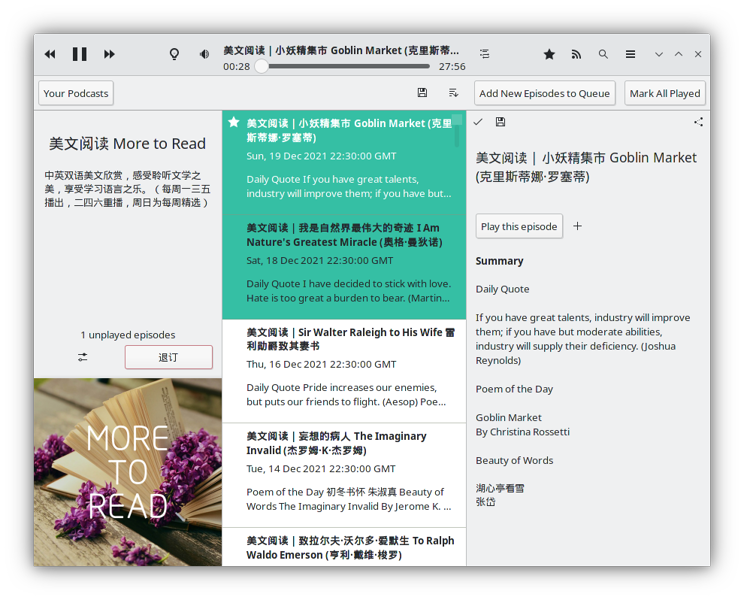Go back to Your Podcasts
The height and width of the screenshot is (600, 744).
tap(76, 93)
